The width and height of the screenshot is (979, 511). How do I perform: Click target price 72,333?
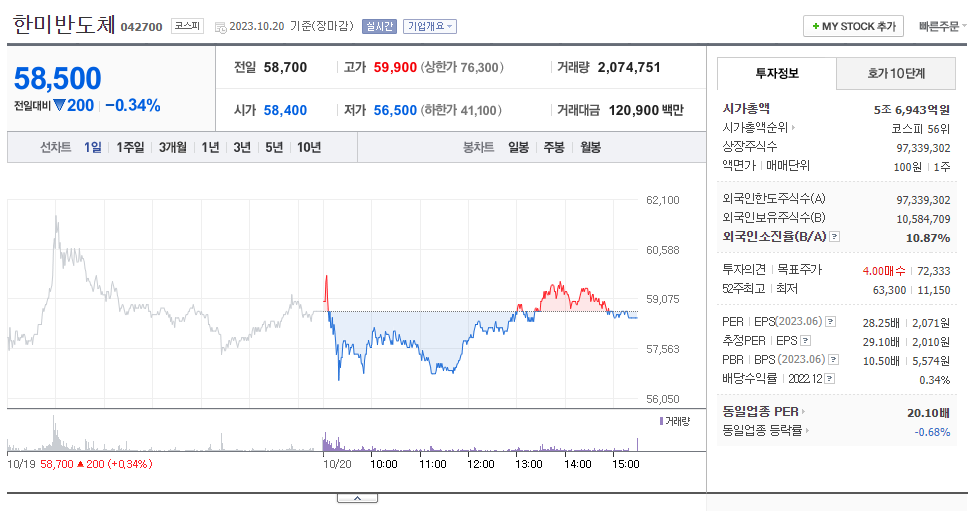933,271
